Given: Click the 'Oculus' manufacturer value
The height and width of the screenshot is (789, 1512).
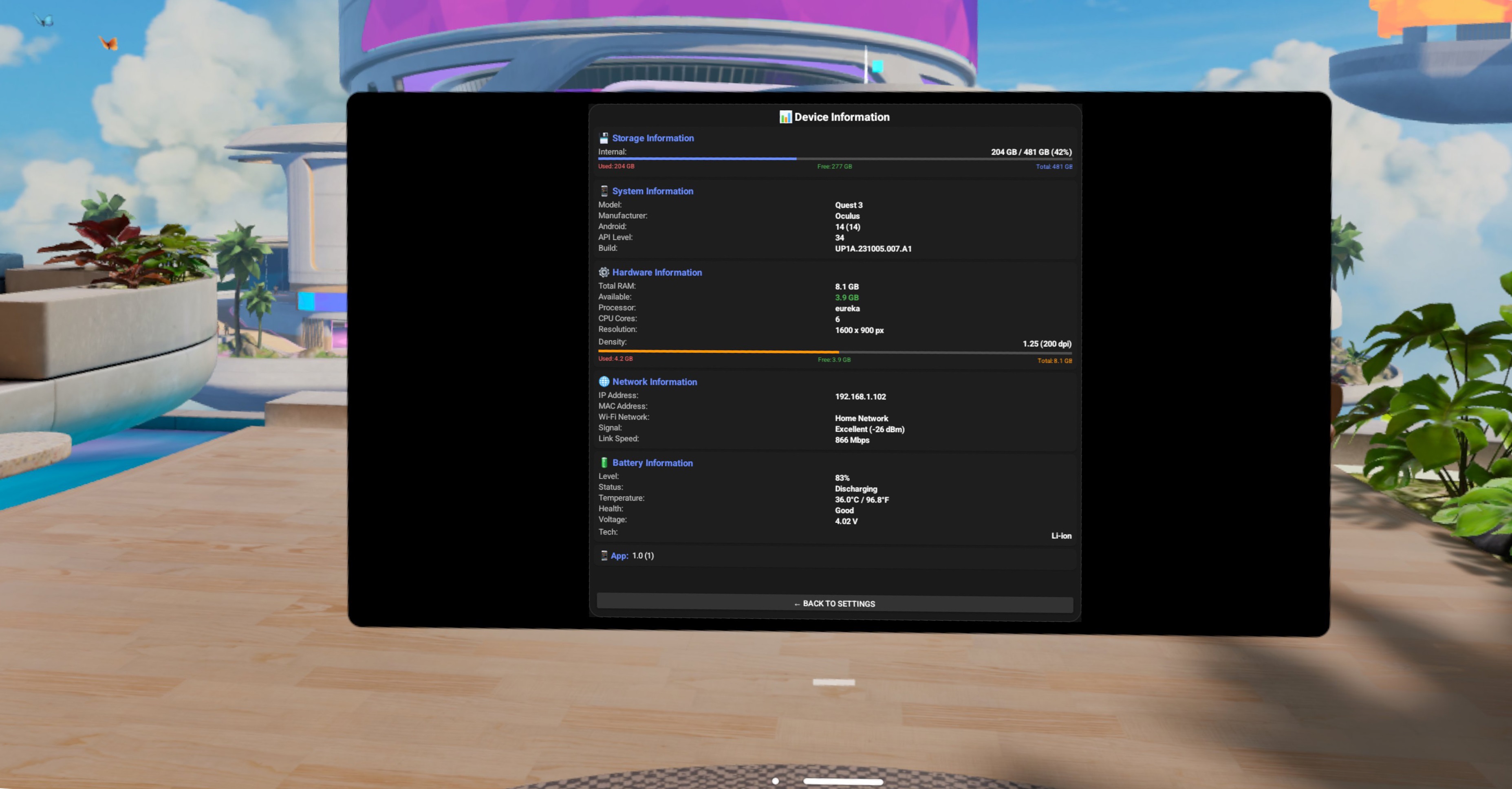Looking at the screenshot, I should pos(847,216).
